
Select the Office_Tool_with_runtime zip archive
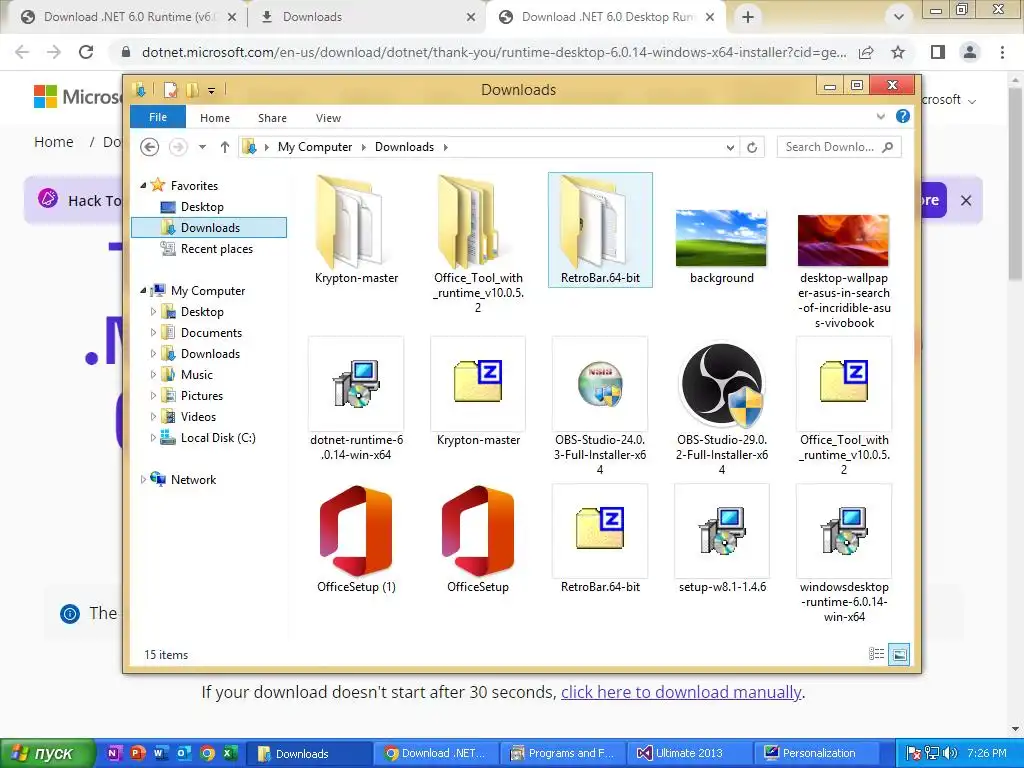(x=844, y=405)
